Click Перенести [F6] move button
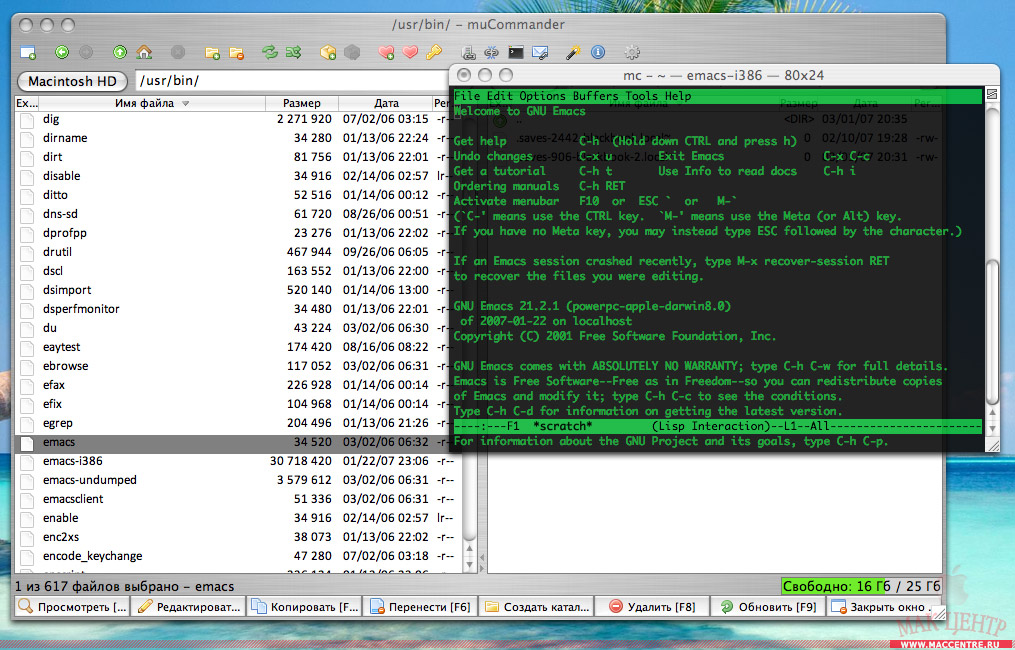1015x650 pixels. pyautogui.click(x=420, y=607)
